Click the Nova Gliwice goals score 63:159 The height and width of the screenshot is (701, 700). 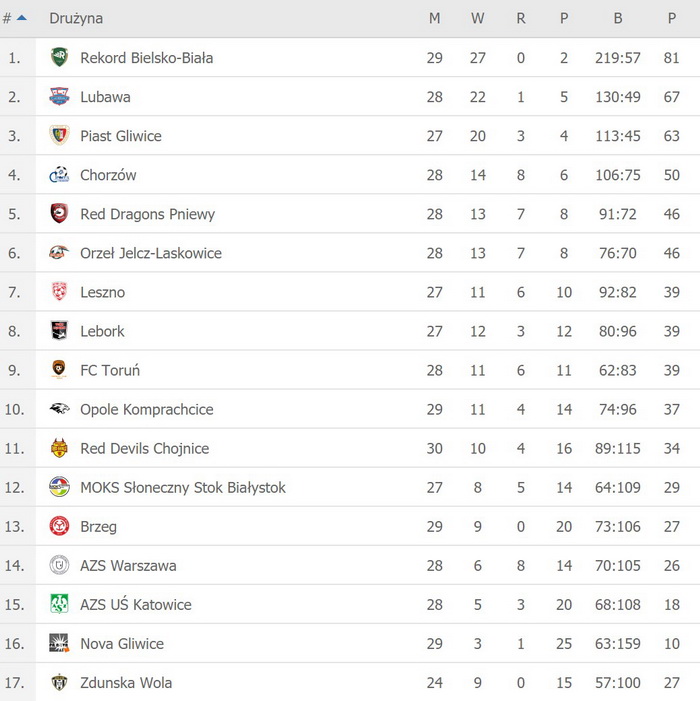(x=618, y=643)
